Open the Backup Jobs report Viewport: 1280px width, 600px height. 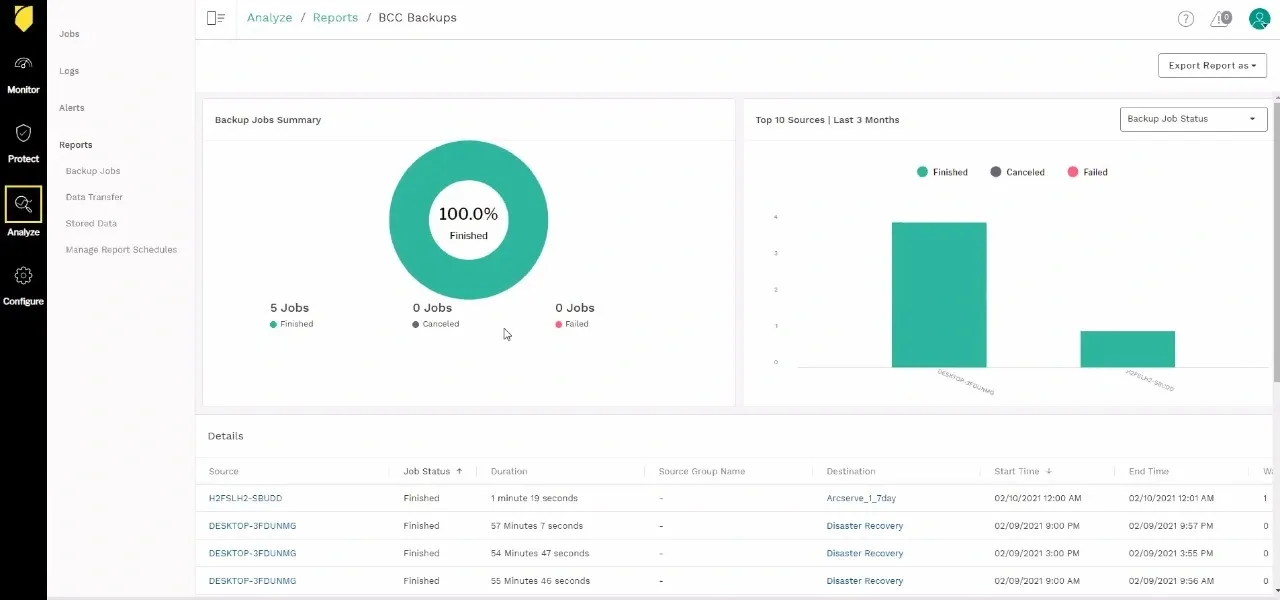[93, 171]
